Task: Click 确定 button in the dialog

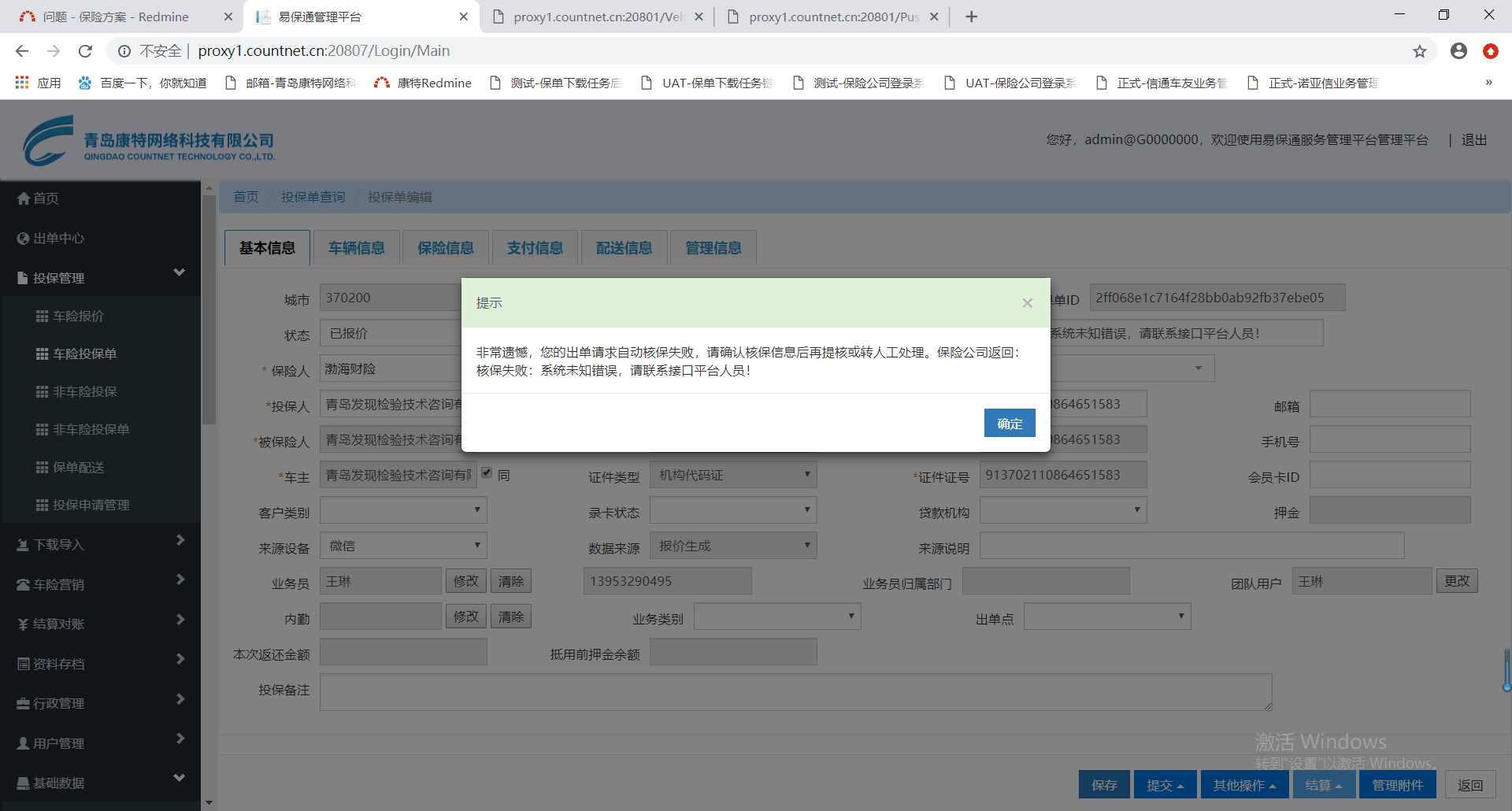Action: (x=1009, y=424)
